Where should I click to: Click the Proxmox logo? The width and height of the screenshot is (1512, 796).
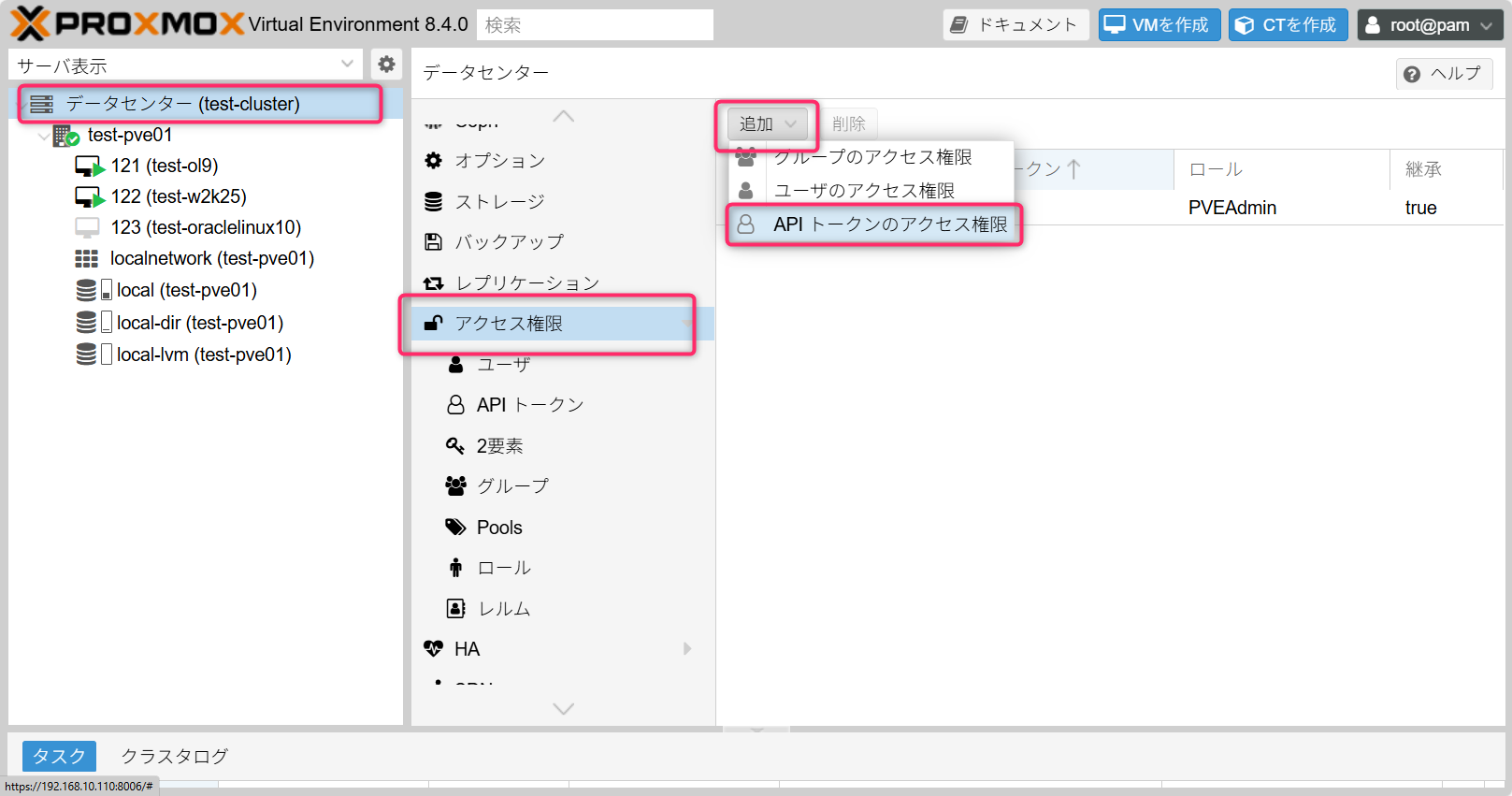coord(128,23)
